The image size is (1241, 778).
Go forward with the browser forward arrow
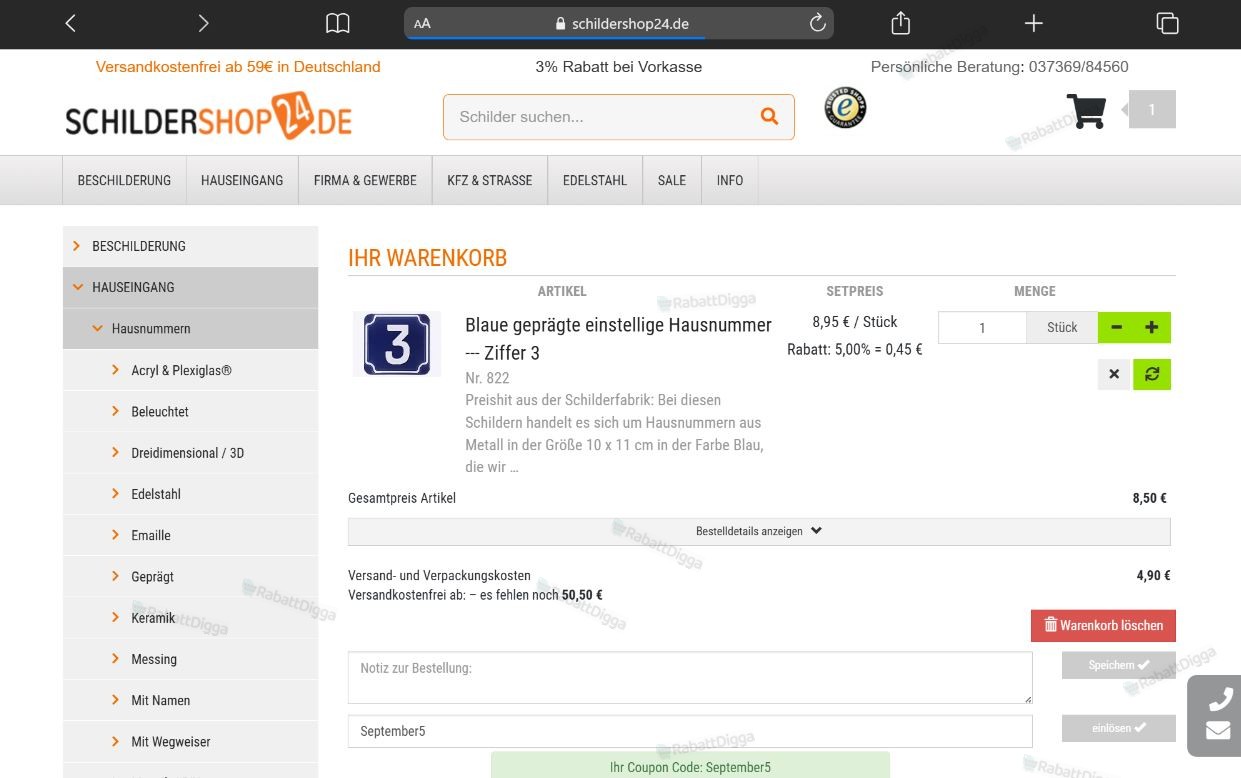pos(203,23)
